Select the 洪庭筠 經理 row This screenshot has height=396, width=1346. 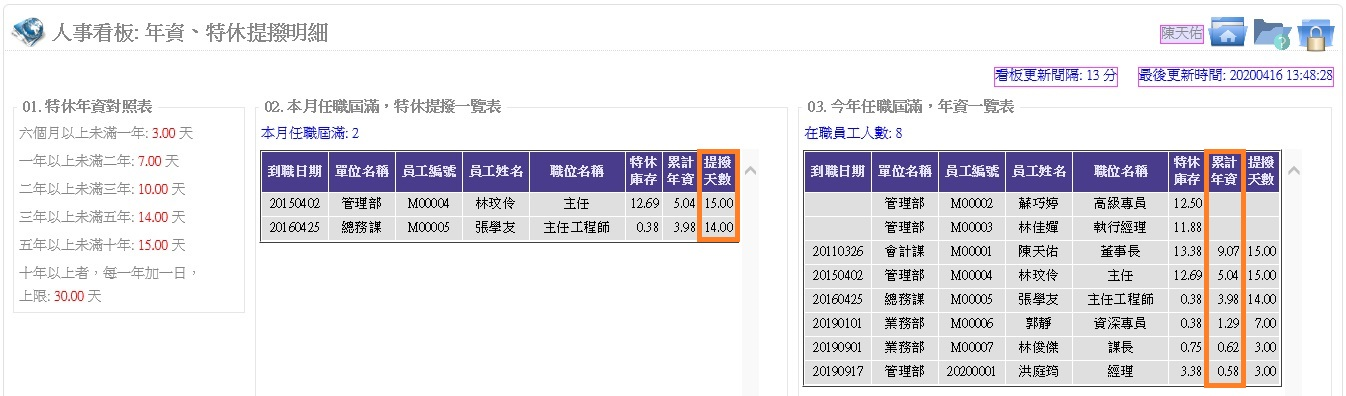(x=1042, y=371)
